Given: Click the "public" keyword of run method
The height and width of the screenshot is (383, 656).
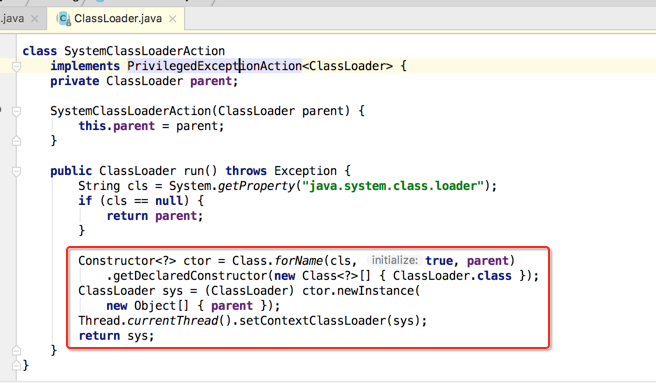Looking at the screenshot, I should pos(71,171).
